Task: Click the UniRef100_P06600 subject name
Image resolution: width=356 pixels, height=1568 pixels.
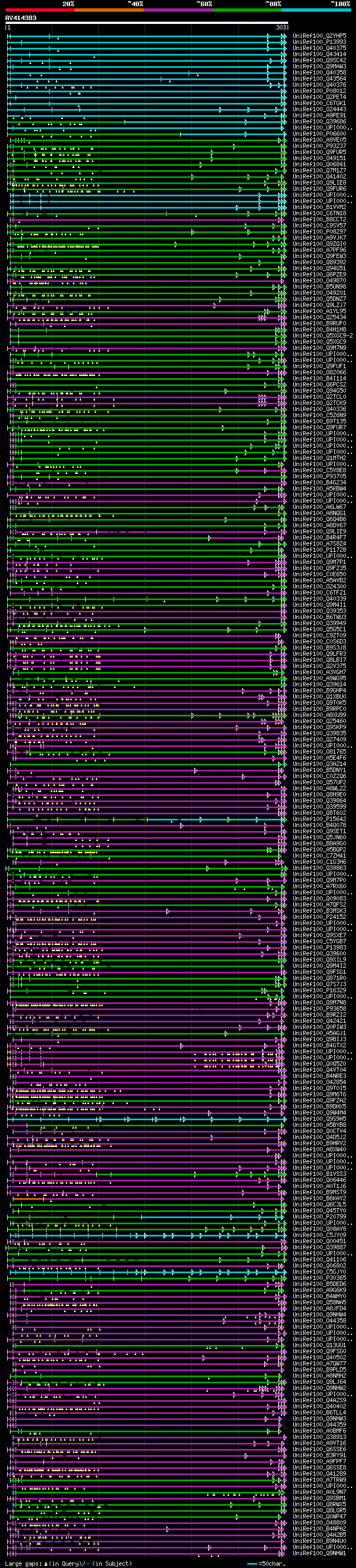Action: tap(319, 134)
